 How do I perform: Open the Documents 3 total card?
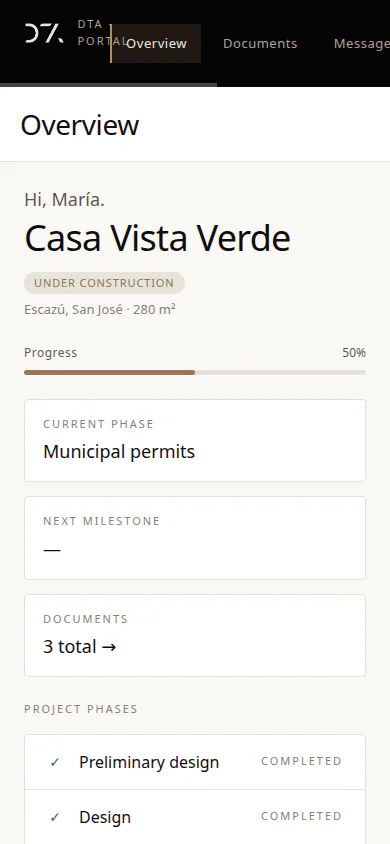(195, 636)
